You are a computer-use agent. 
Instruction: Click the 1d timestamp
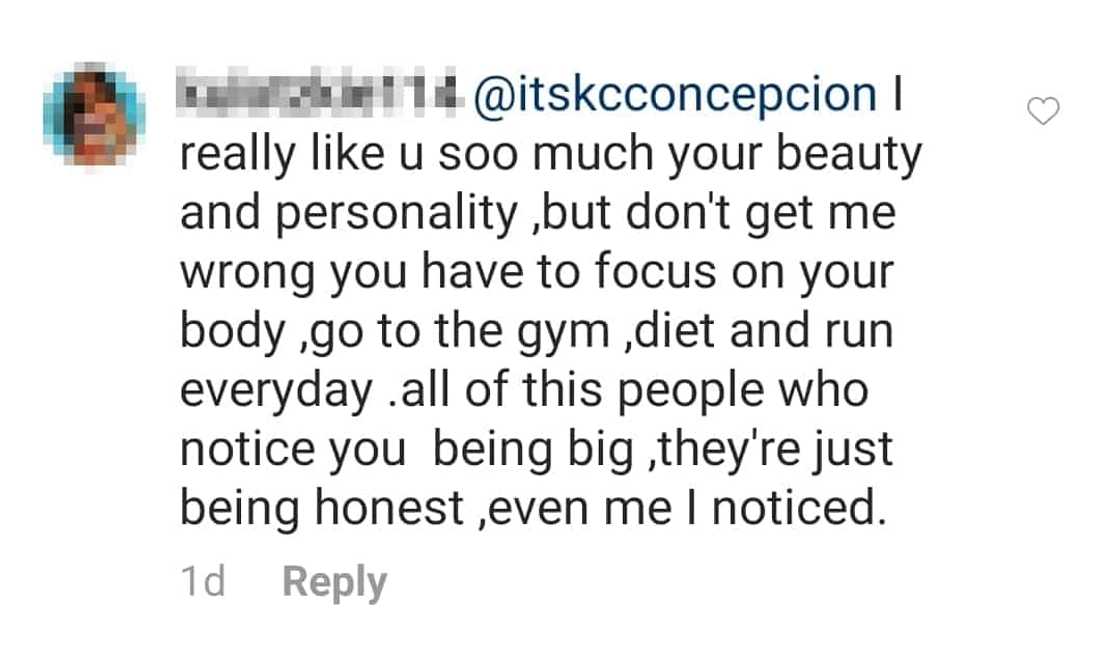203,582
